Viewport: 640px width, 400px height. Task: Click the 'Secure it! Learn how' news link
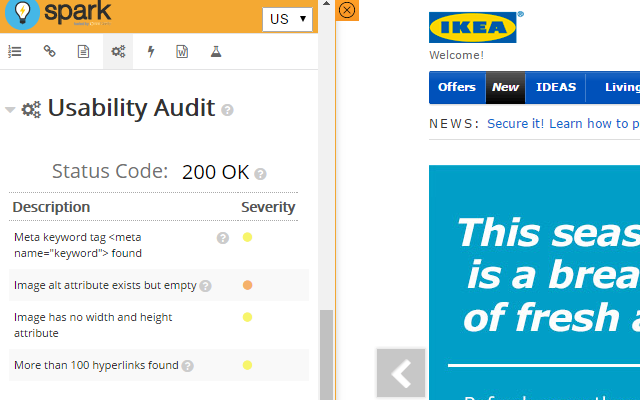coord(562,124)
